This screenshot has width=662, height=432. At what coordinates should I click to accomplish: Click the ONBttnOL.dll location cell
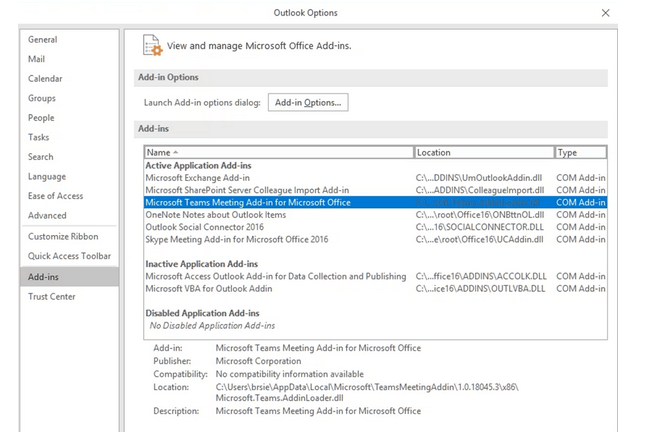click(480, 215)
